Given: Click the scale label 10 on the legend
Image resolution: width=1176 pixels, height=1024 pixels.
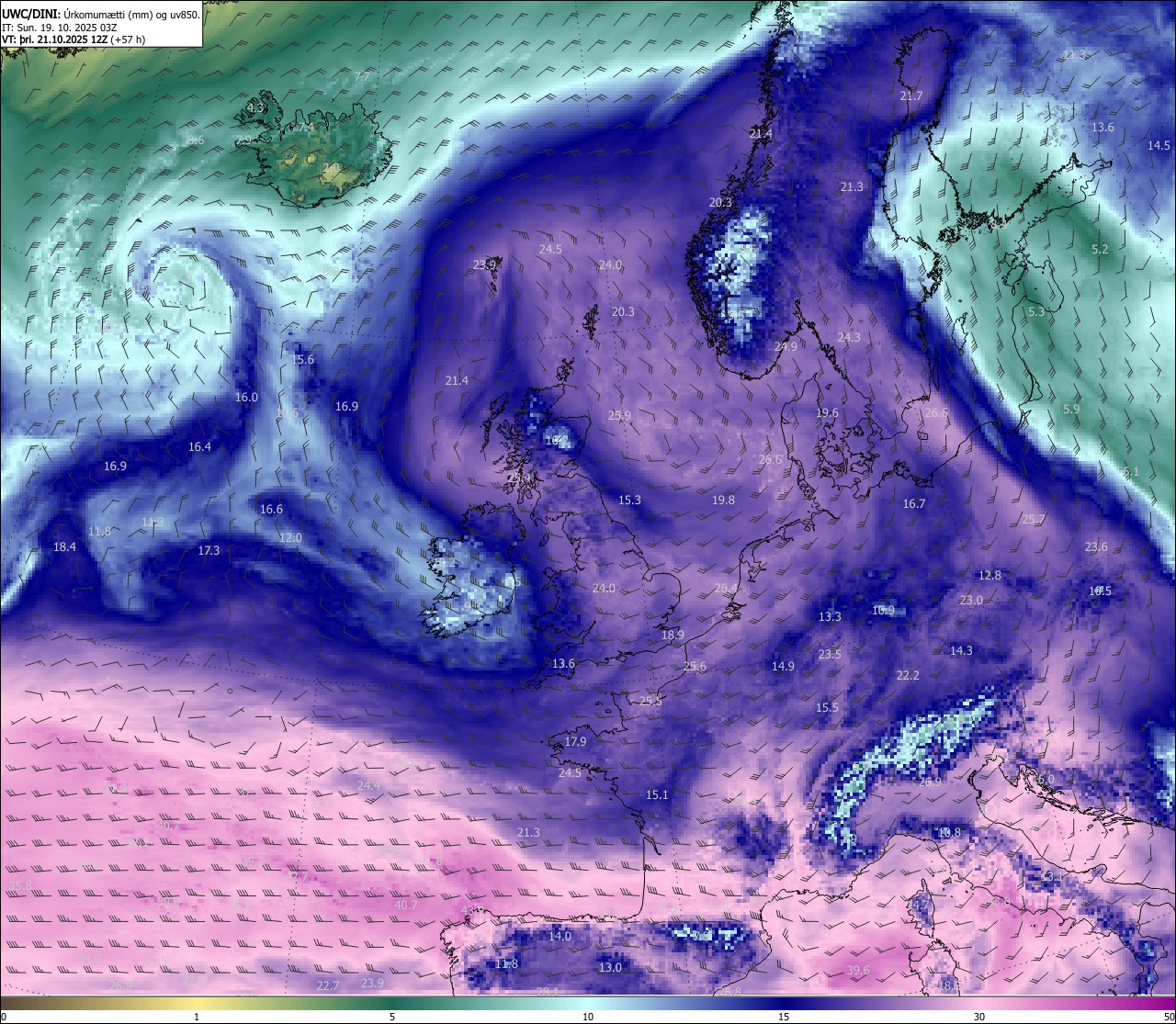Looking at the screenshot, I should 588,1017.
